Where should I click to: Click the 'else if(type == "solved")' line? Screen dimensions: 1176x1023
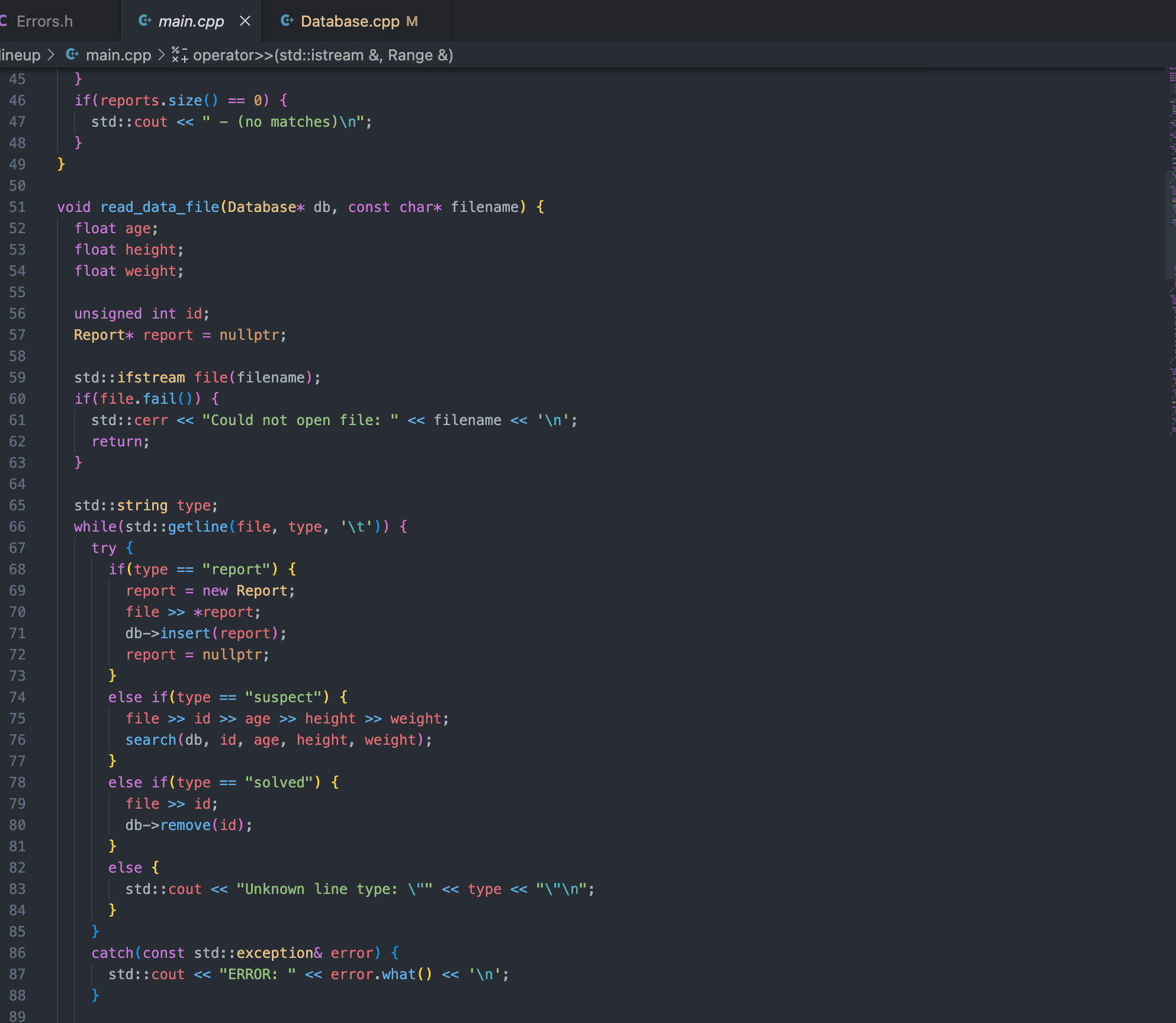click(224, 783)
